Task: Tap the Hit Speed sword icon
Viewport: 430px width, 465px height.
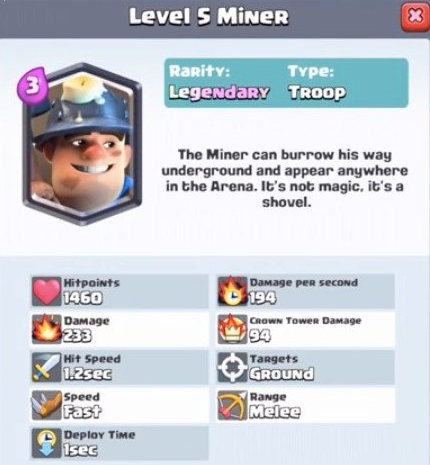Action: (x=47, y=368)
